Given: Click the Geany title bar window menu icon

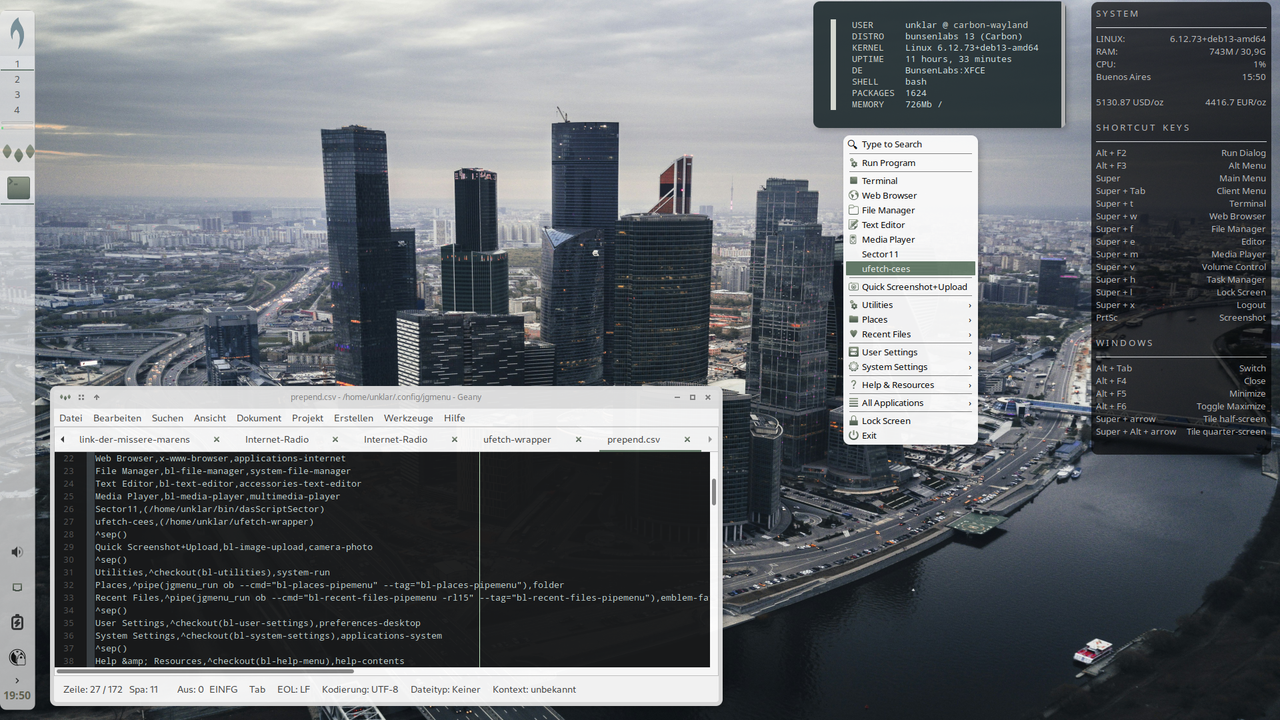Looking at the screenshot, I should [65, 397].
